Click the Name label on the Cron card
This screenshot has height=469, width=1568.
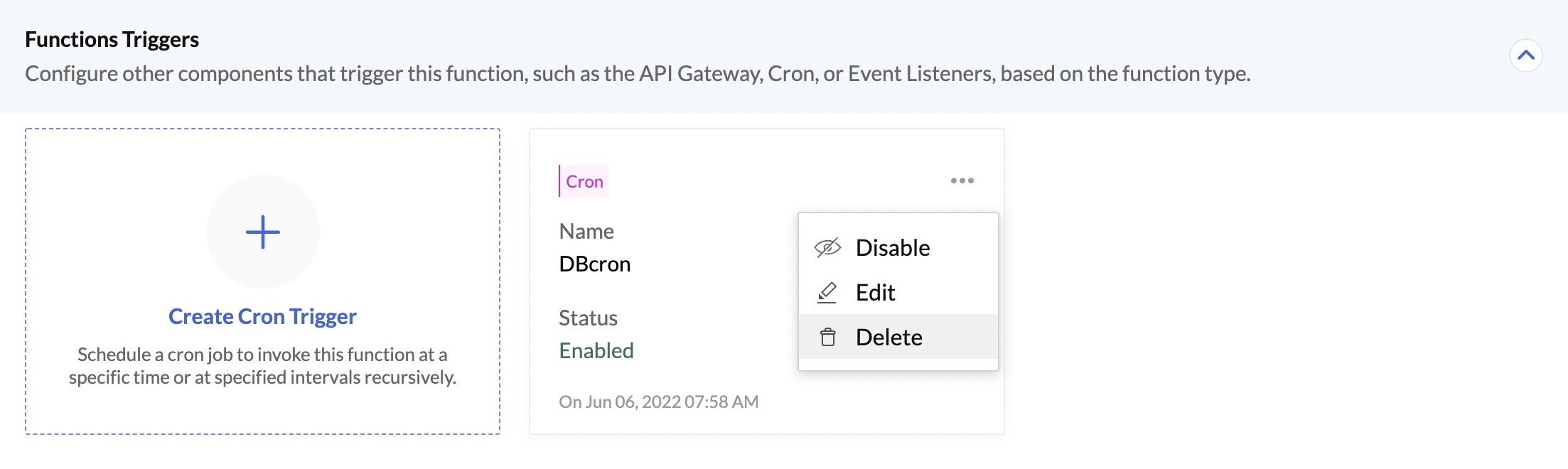586,232
